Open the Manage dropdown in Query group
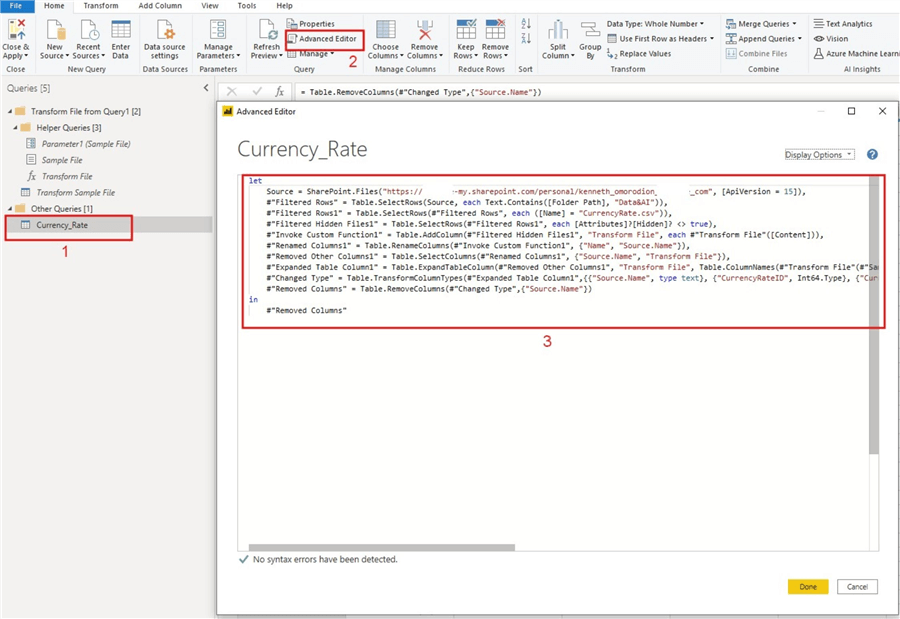This screenshot has width=900, height=619. point(311,53)
